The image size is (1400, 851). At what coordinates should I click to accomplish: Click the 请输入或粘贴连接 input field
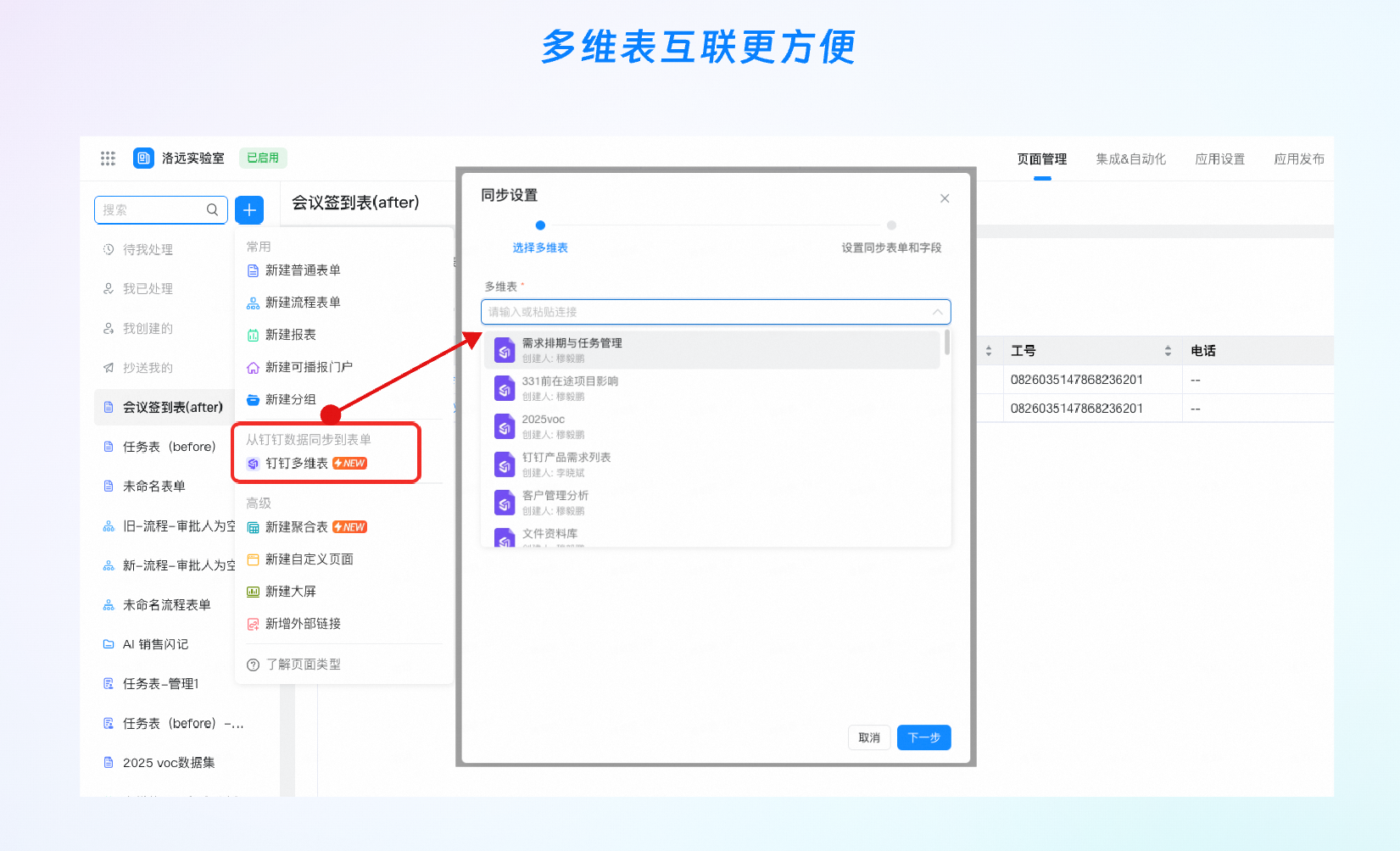click(716, 312)
